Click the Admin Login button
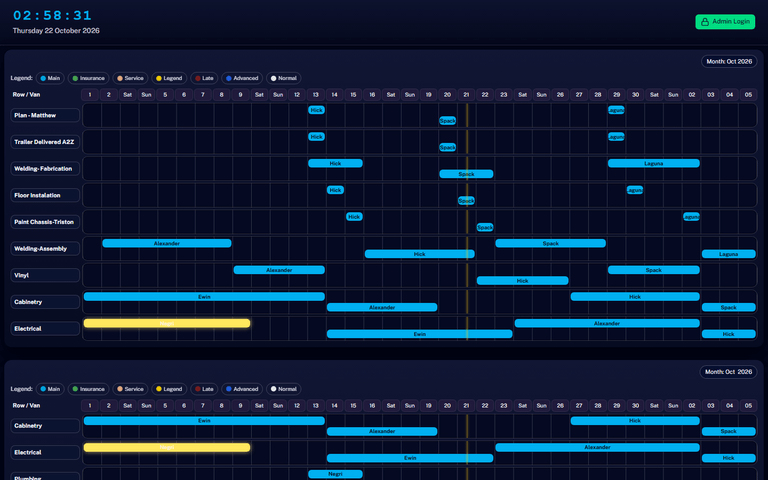The image size is (768, 480). click(x=725, y=22)
